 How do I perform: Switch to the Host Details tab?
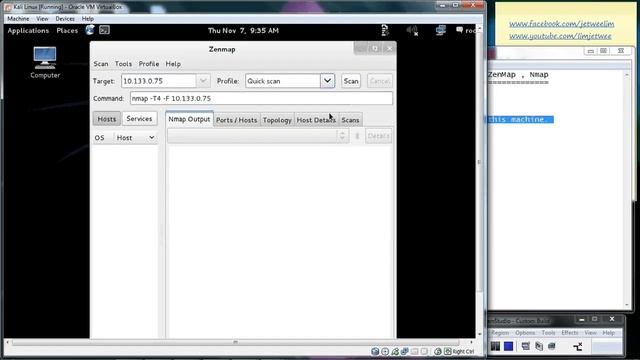tap(316, 120)
